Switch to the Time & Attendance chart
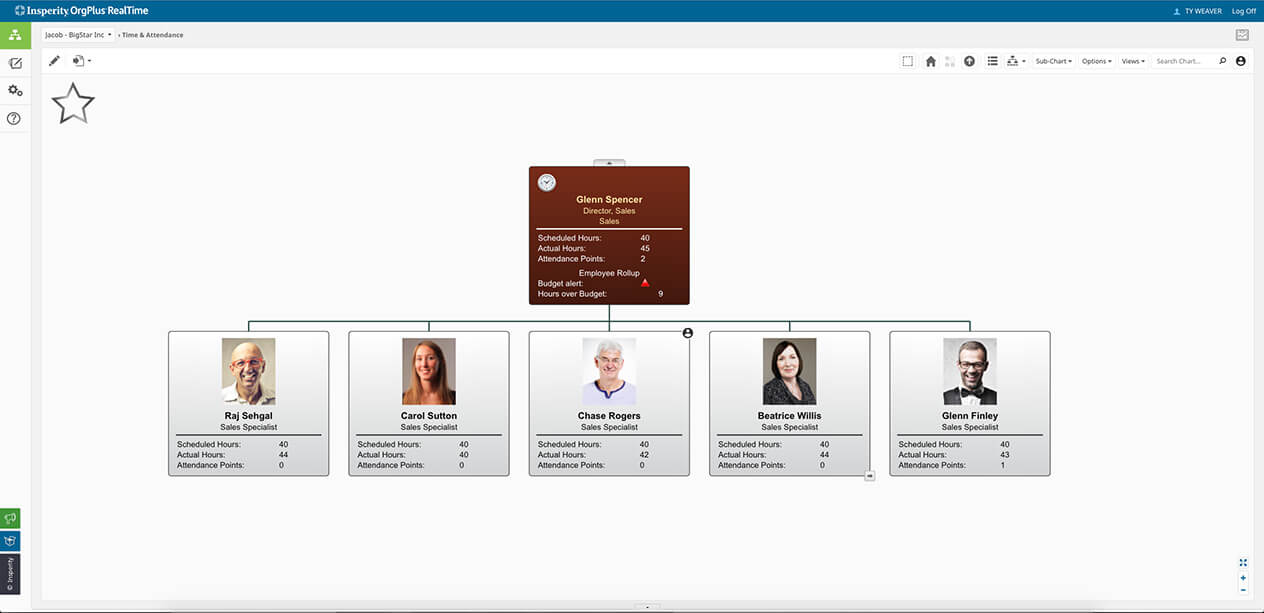Screen dimensions: 1264x613 [x=151, y=34]
